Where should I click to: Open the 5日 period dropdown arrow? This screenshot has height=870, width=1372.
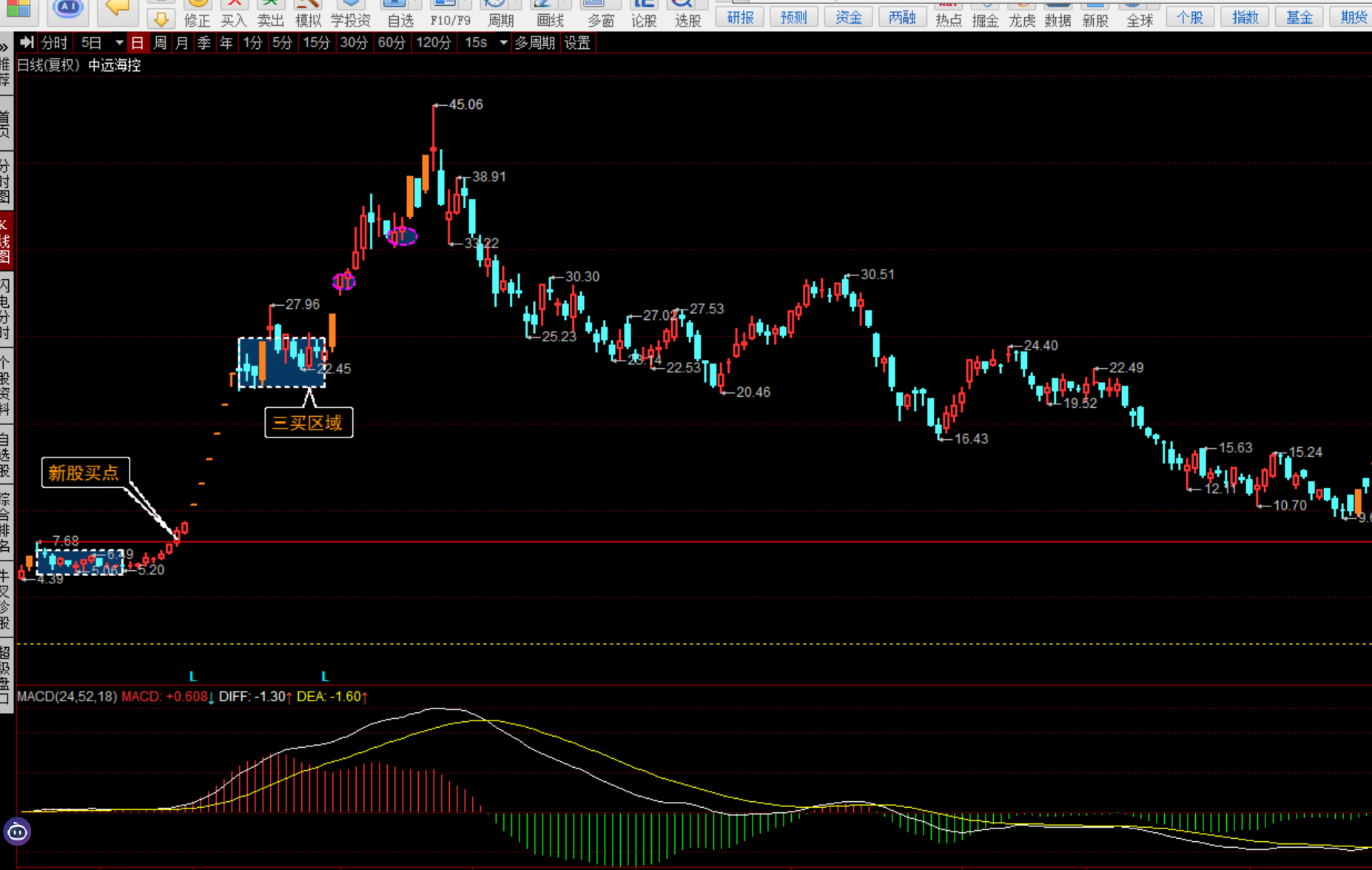click(119, 43)
